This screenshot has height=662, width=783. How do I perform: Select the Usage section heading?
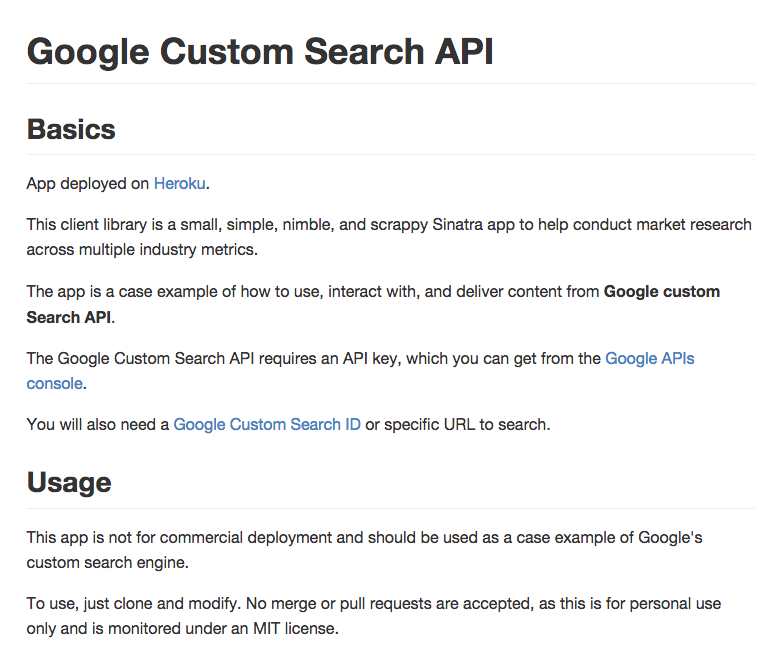coord(69,482)
